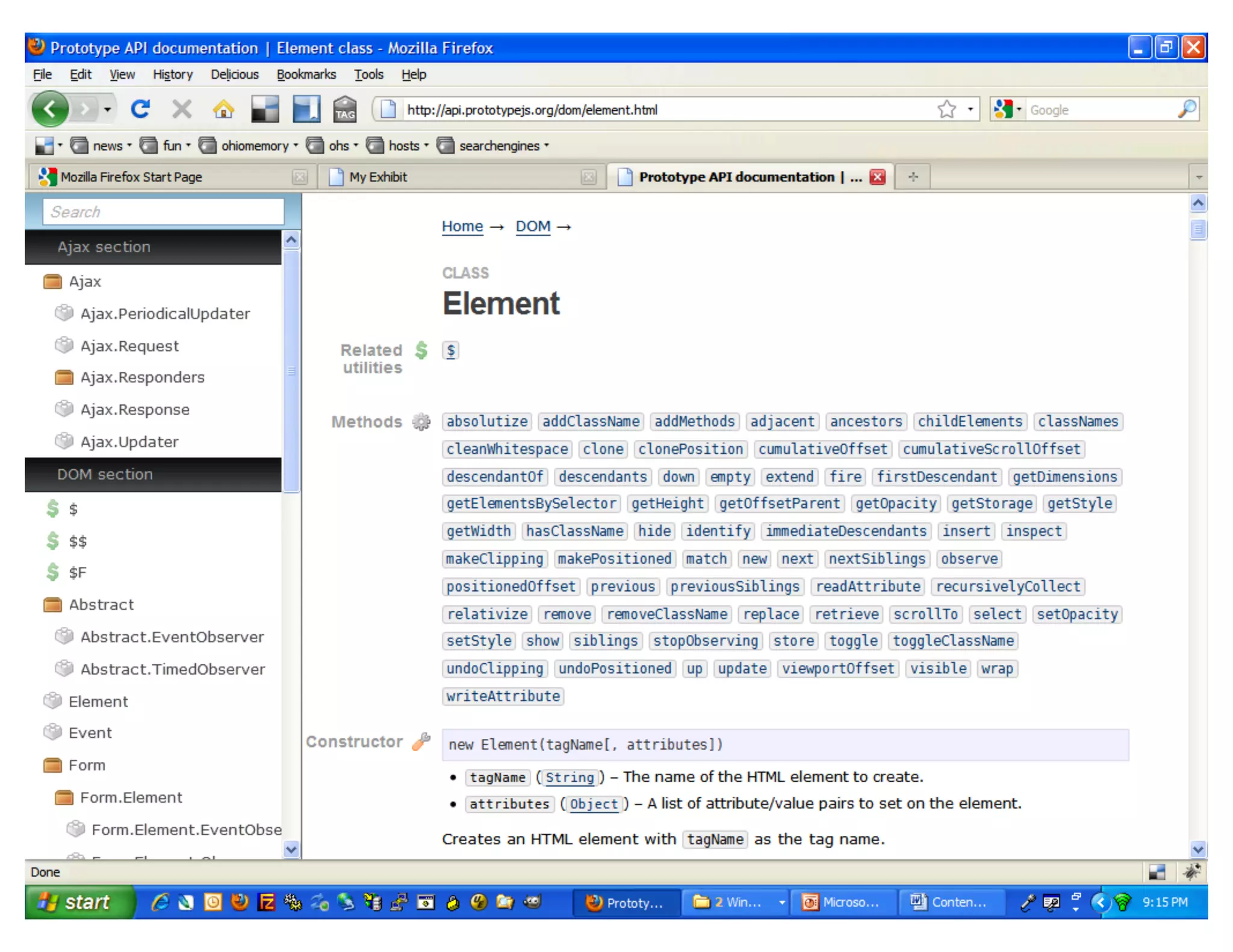Viewport: 1233px width, 952px height.
Task: Click the Delicious bookmarks checkerboard toolbar icon
Action: 265,110
